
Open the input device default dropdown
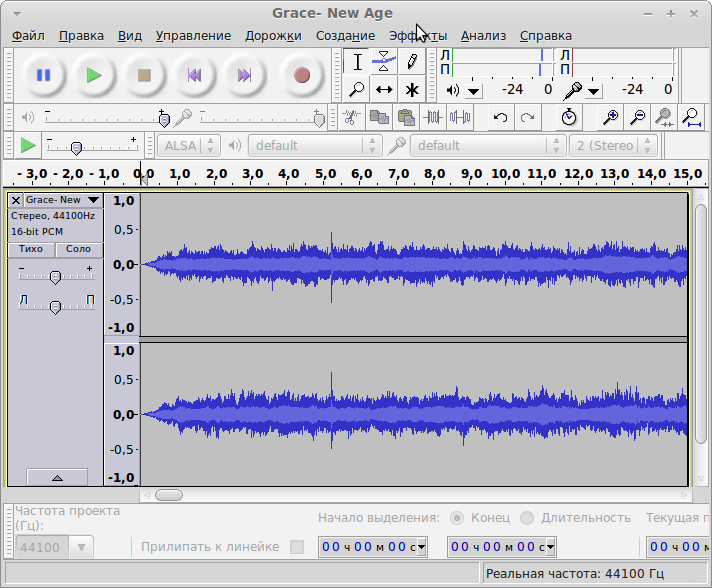488,146
